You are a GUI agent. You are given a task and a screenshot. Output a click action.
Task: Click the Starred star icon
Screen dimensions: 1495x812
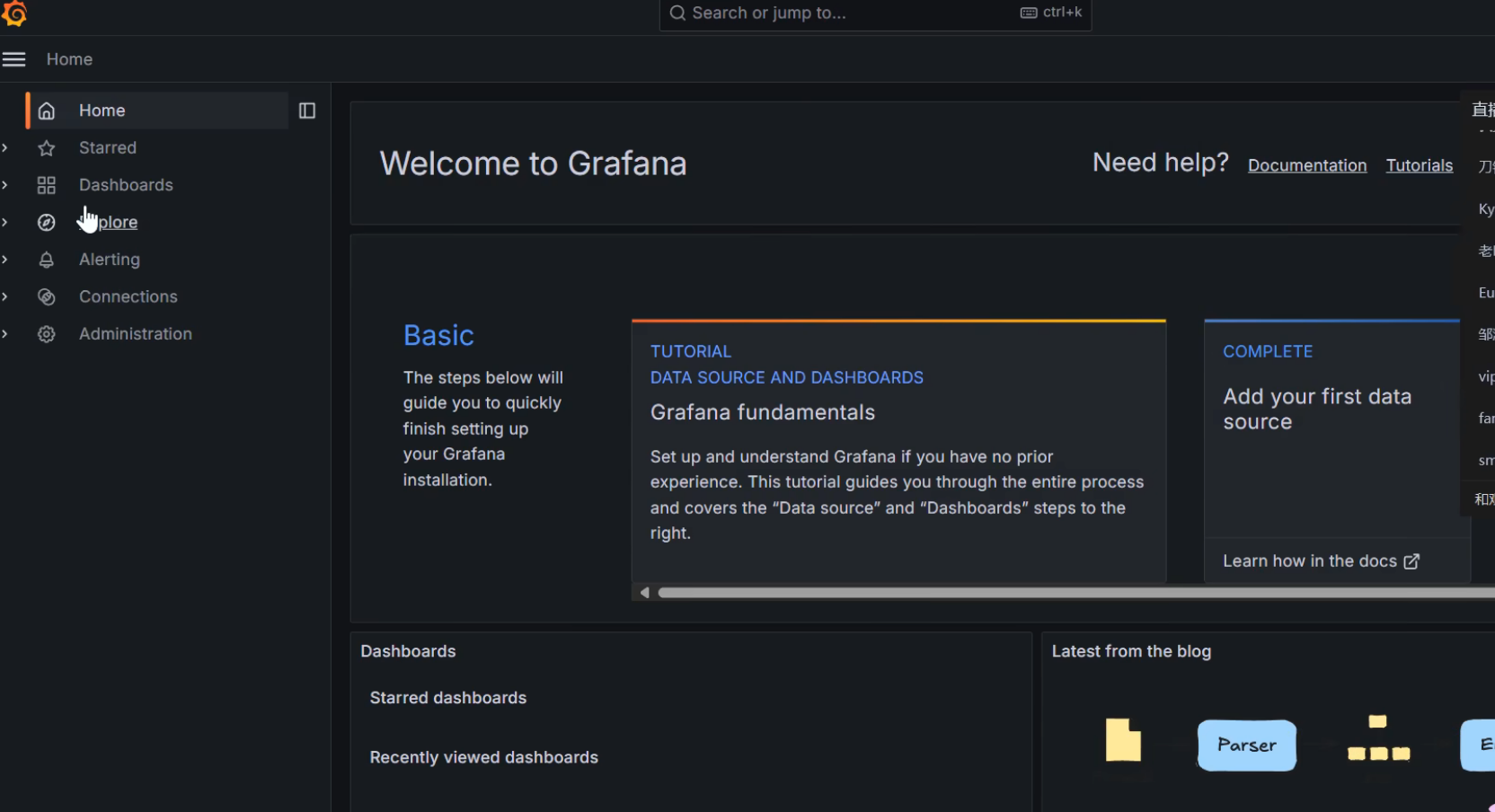pyautogui.click(x=47, y=148)
